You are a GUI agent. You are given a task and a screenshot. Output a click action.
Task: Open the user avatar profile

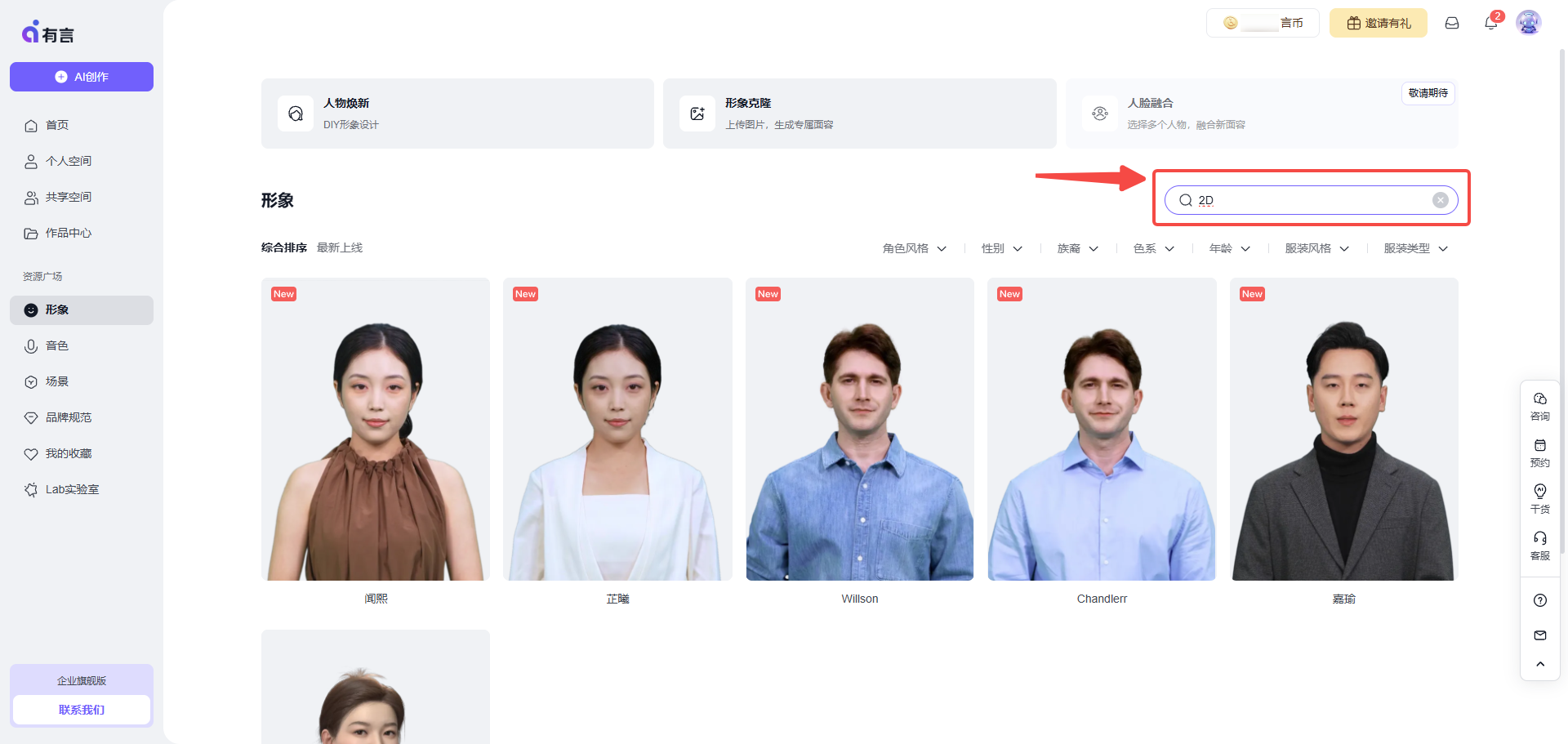tap(1528, 23)
